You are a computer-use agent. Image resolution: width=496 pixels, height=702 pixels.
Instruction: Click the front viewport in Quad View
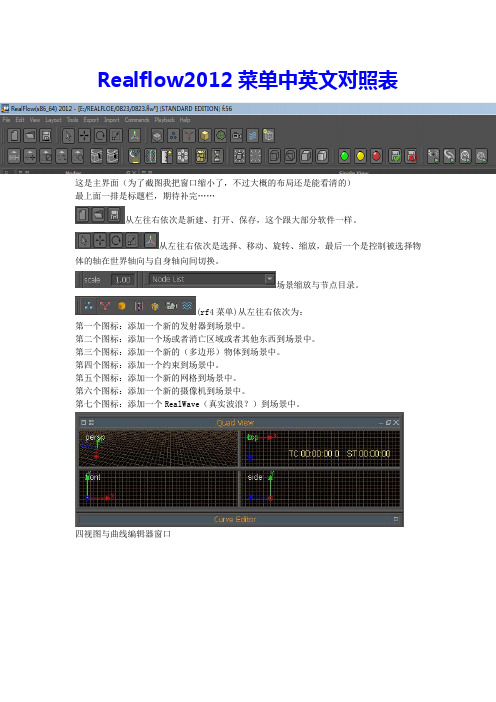coord(158,488)
